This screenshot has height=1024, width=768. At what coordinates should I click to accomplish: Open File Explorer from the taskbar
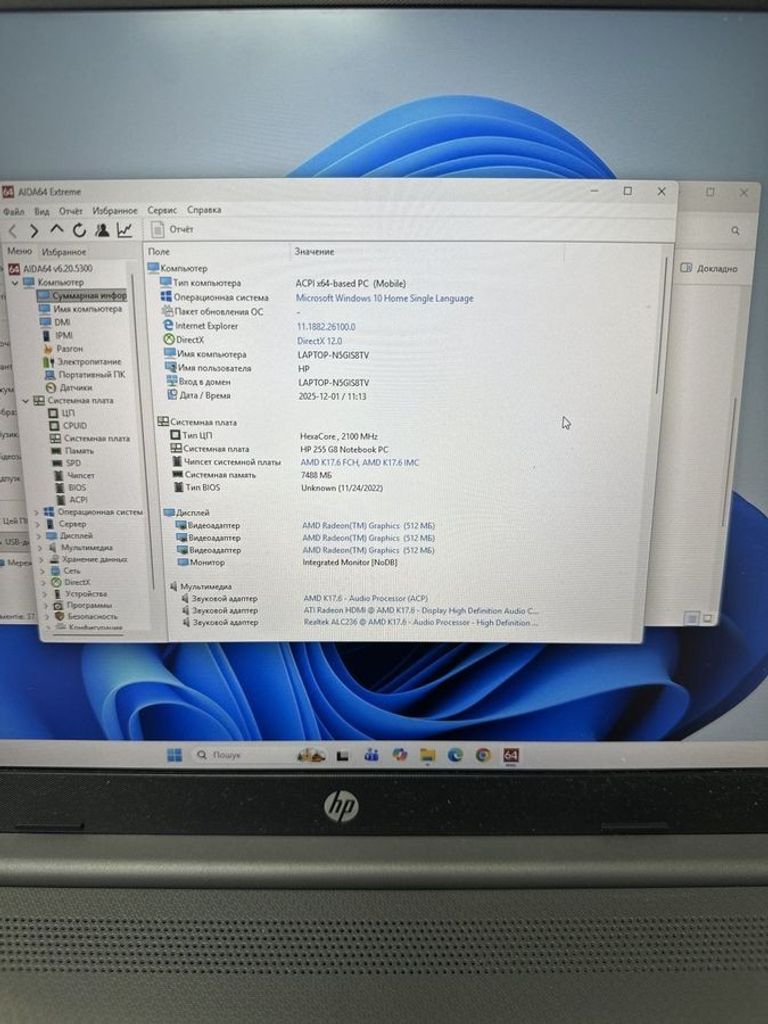[427, 755]
